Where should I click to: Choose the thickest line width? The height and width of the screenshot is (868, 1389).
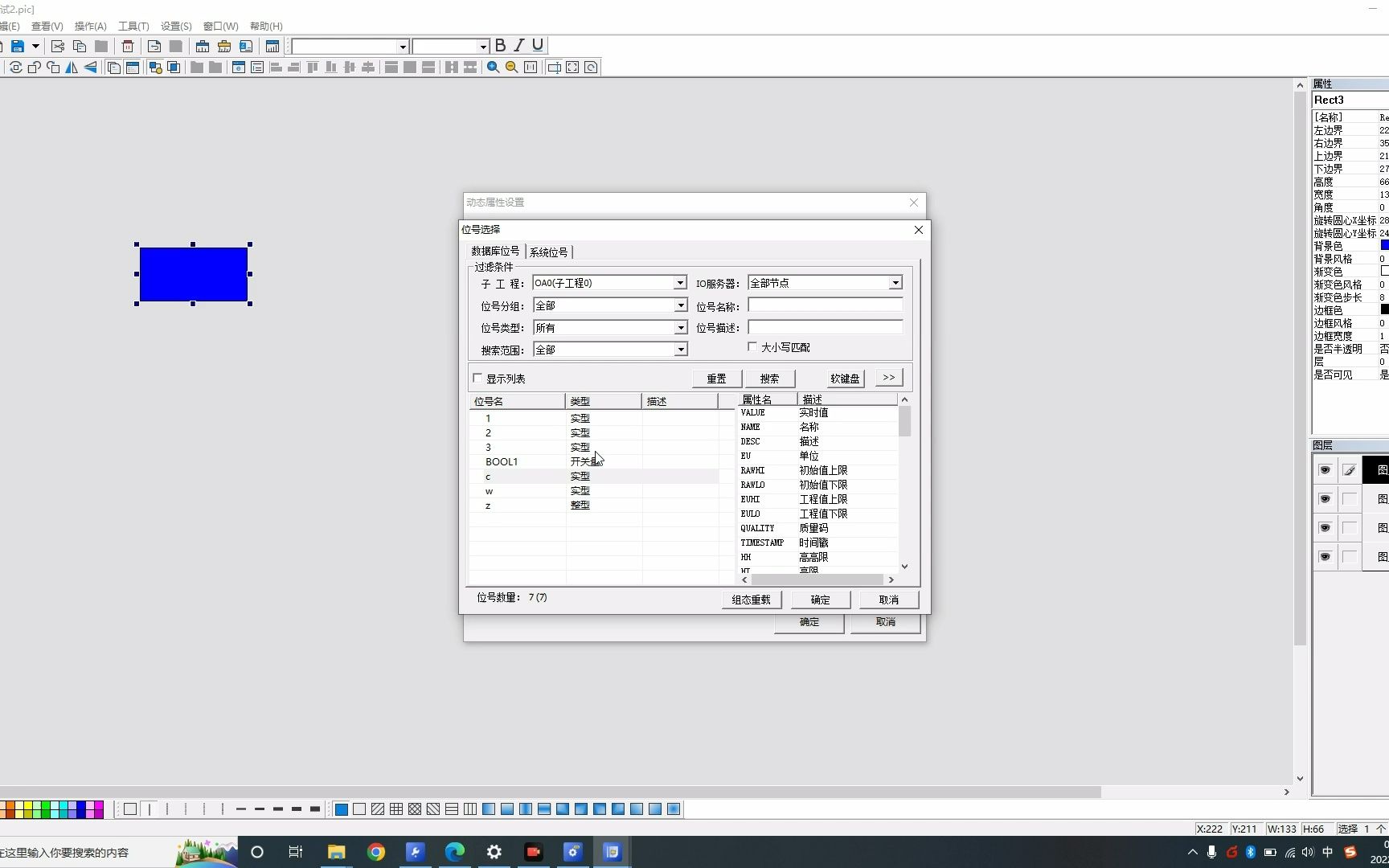pyautogui.click(x=315, y=809)
